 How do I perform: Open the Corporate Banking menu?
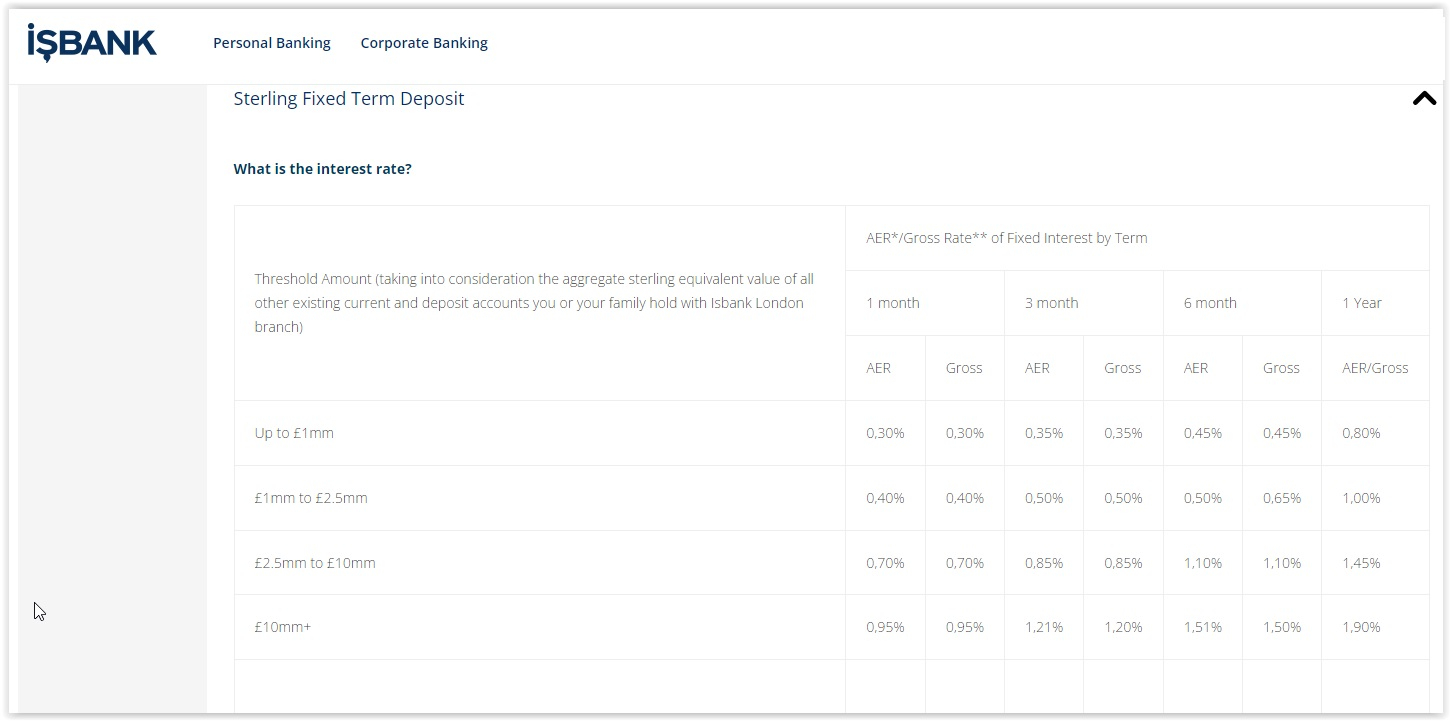pos(424,43)
